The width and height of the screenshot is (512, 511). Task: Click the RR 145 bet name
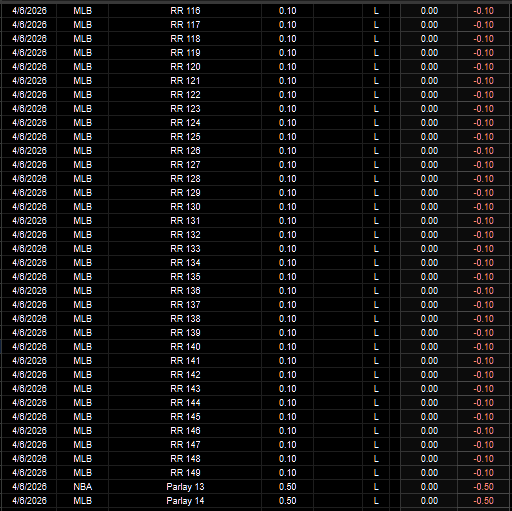click(185, 417)
